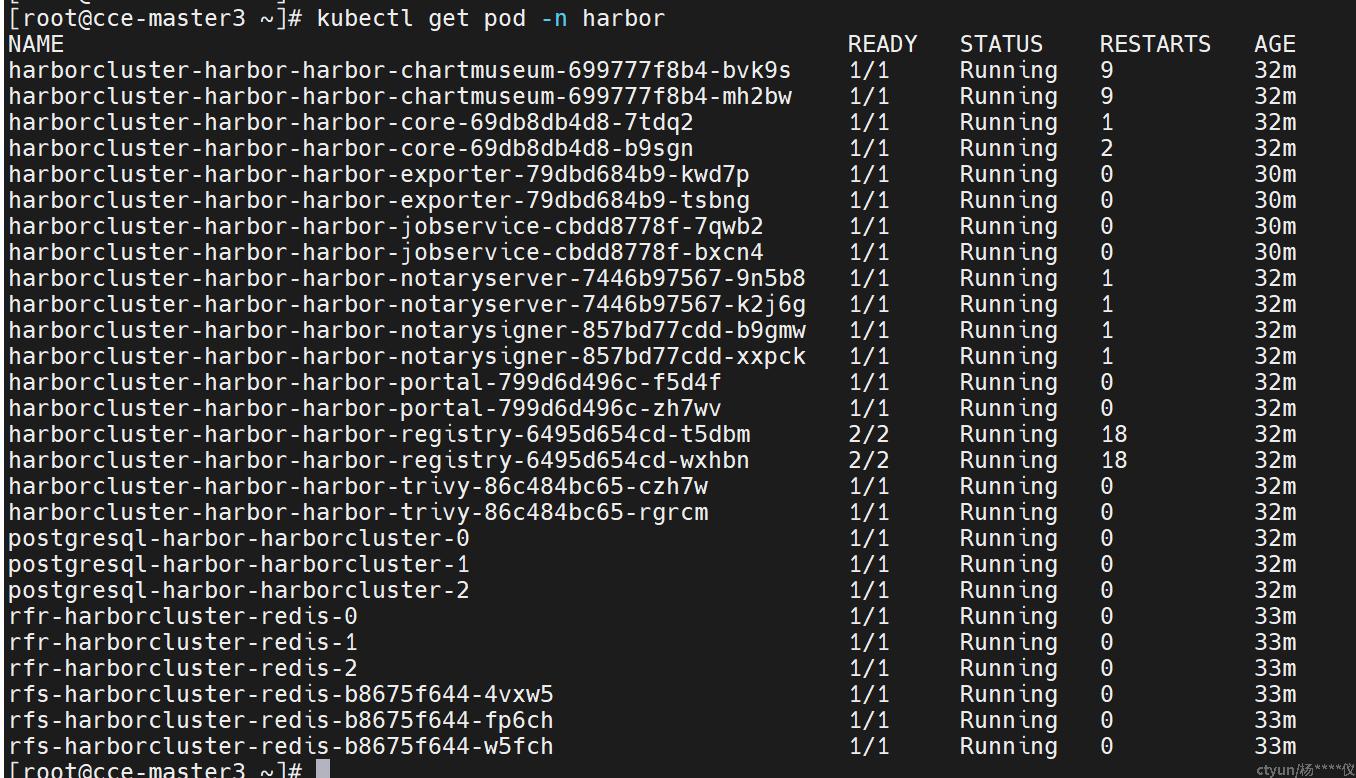Image resolution: width=1356 pixels, height=778 pixels.
Task: Click the NAME column header
Action: (x=36, y=44)
